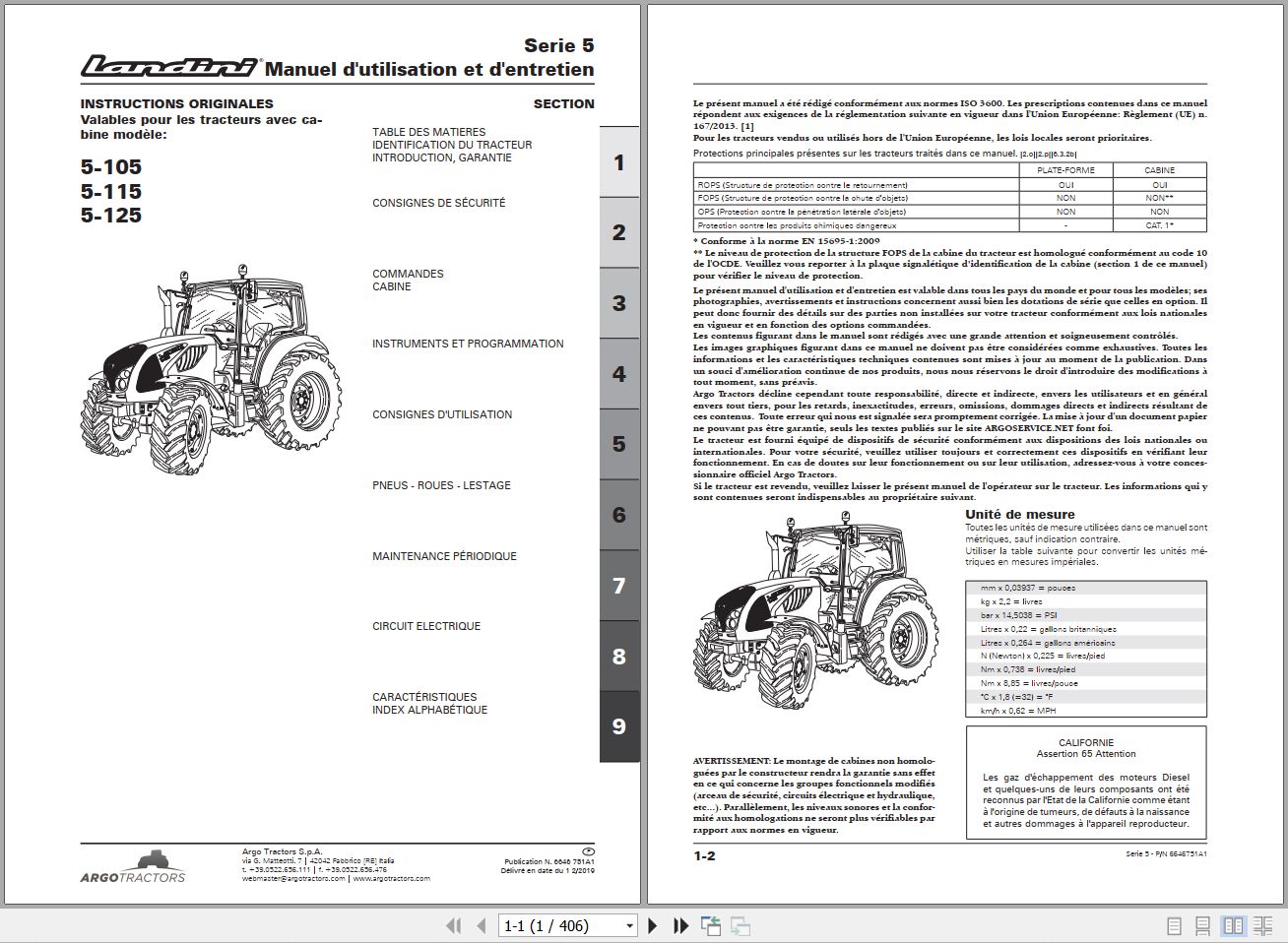Go to the first page
The image size is (1288, 943).
coord(453,925)
